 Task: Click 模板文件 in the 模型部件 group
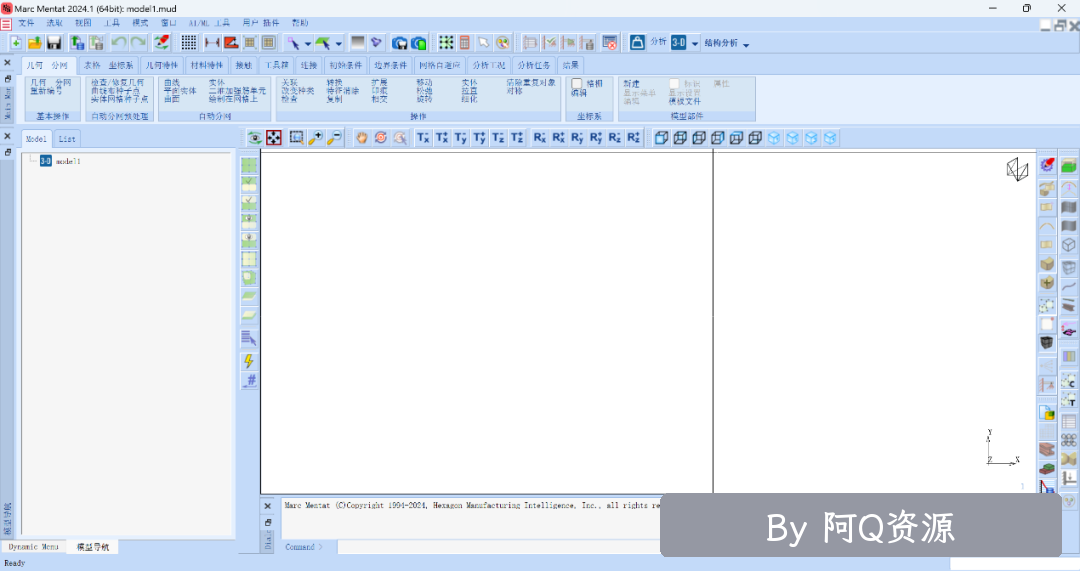tap(685, 101)
